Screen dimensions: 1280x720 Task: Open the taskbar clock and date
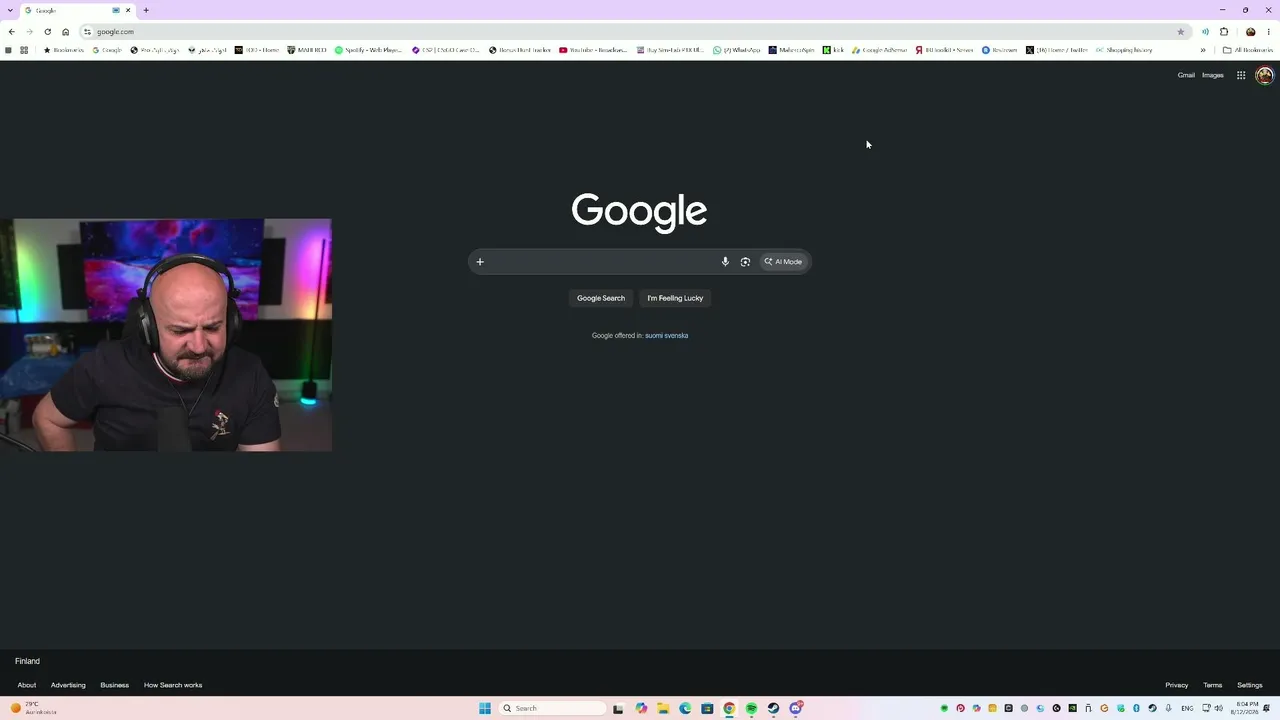[1245, 708]
